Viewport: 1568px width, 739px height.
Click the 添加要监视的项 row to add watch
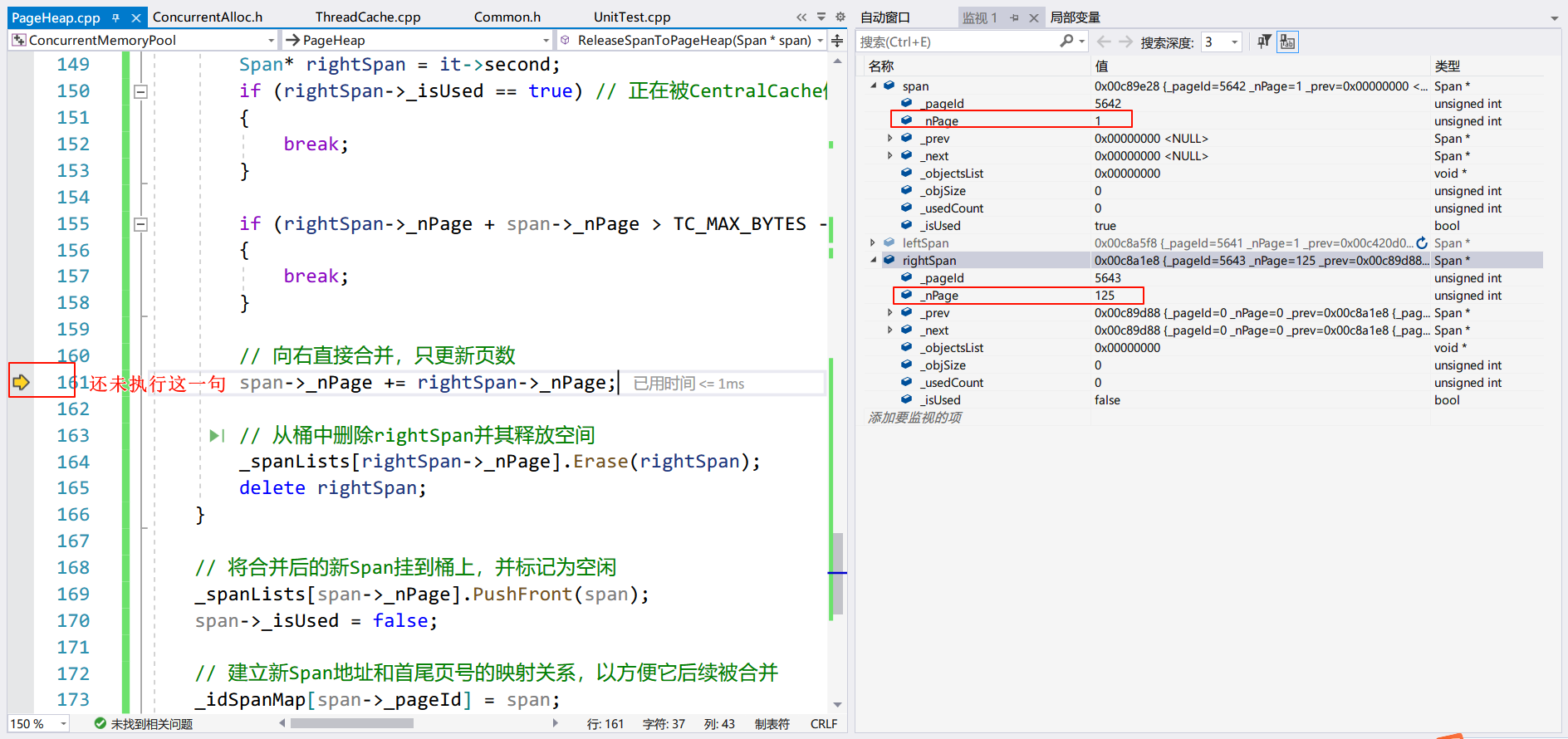tap(914, 418)
